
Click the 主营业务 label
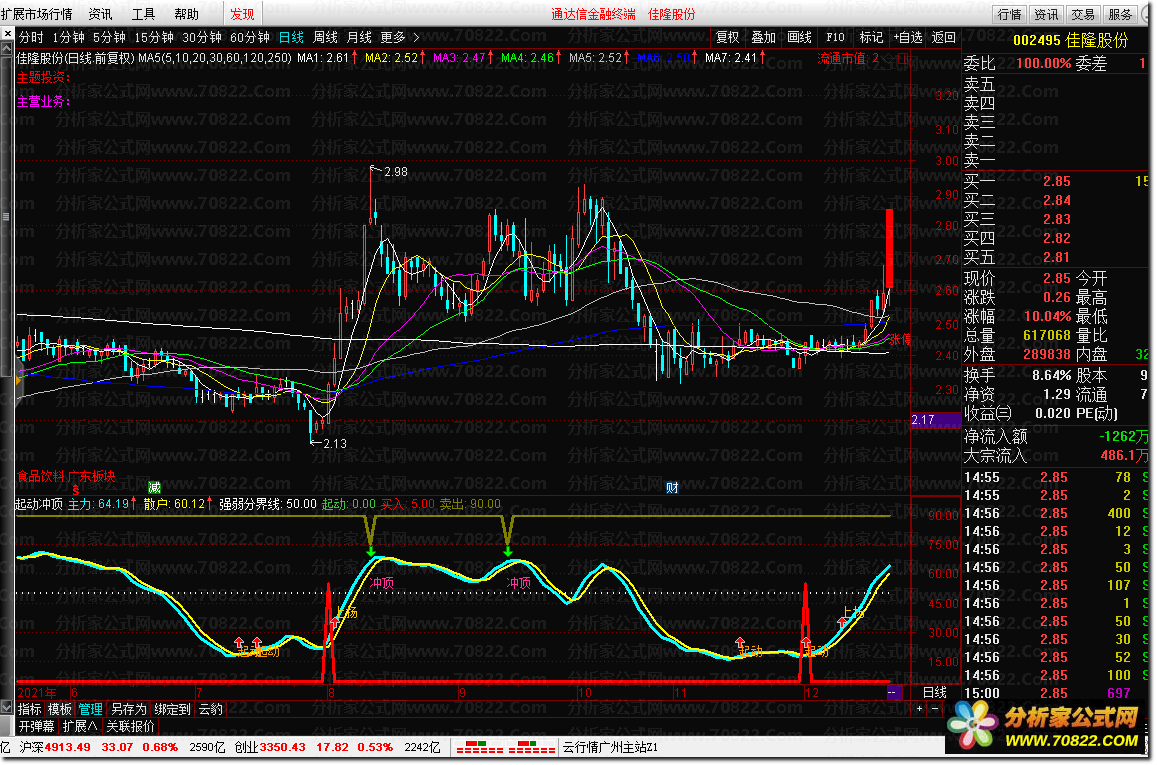(43, 101)
